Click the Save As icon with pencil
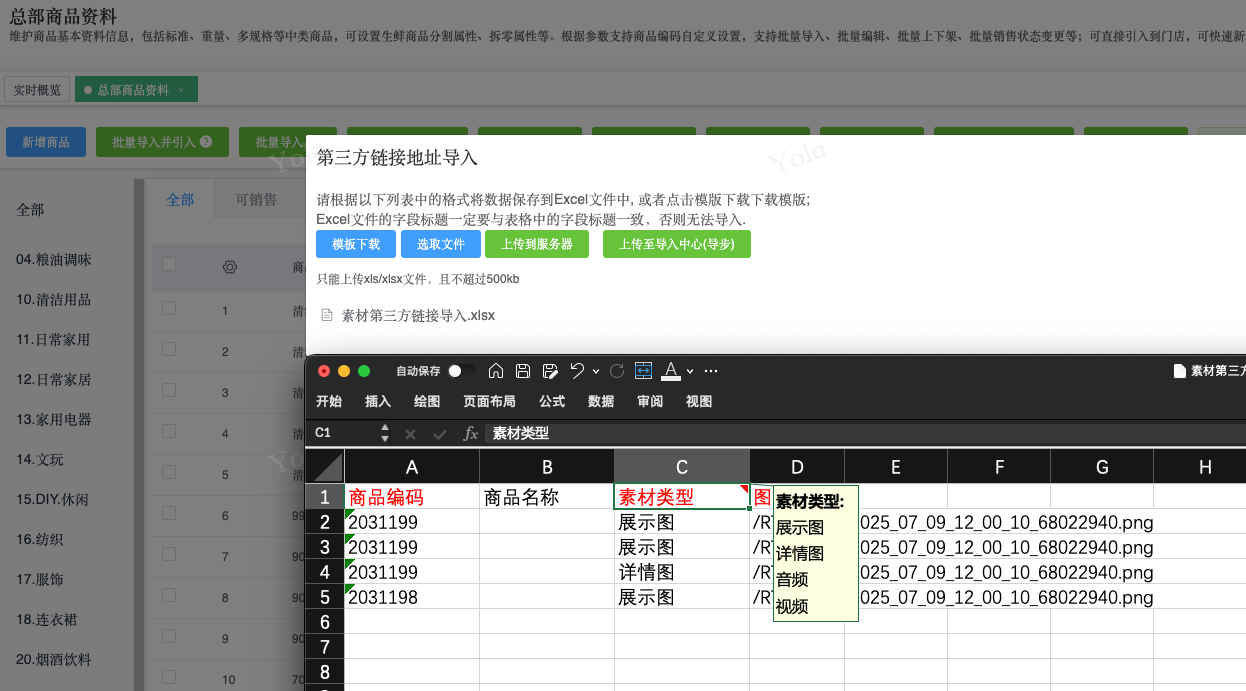This screenshot has width=1246, height=691. coord(549,371)
